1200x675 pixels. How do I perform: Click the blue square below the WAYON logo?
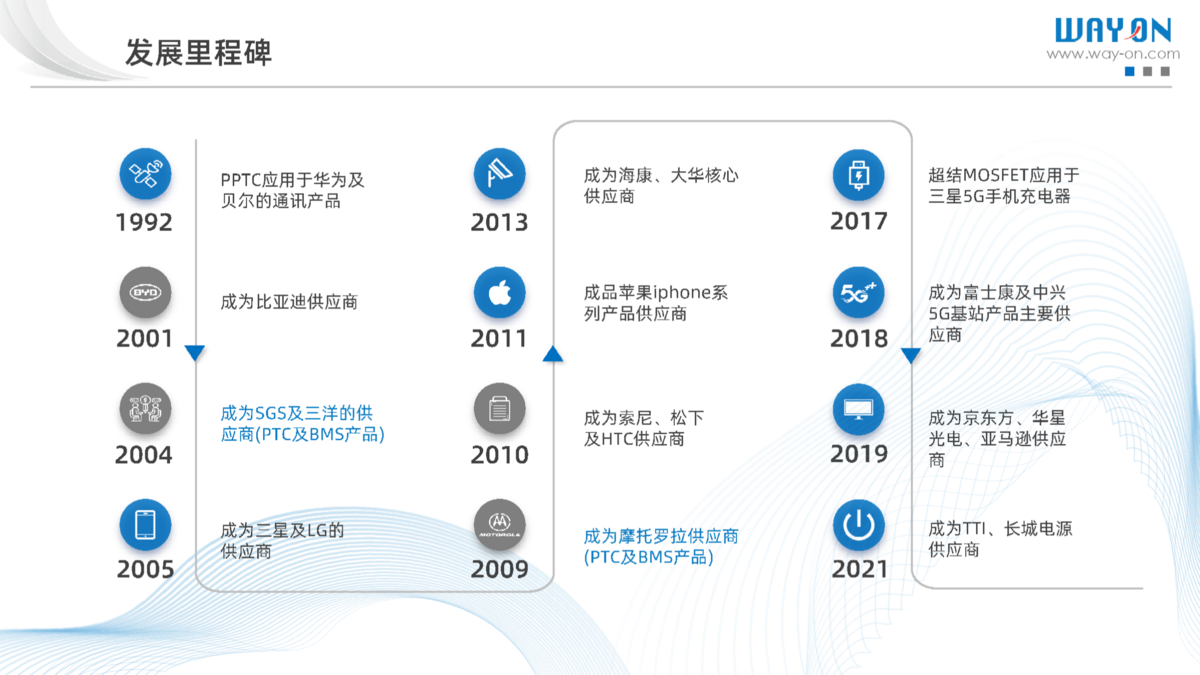[1129, 72]
